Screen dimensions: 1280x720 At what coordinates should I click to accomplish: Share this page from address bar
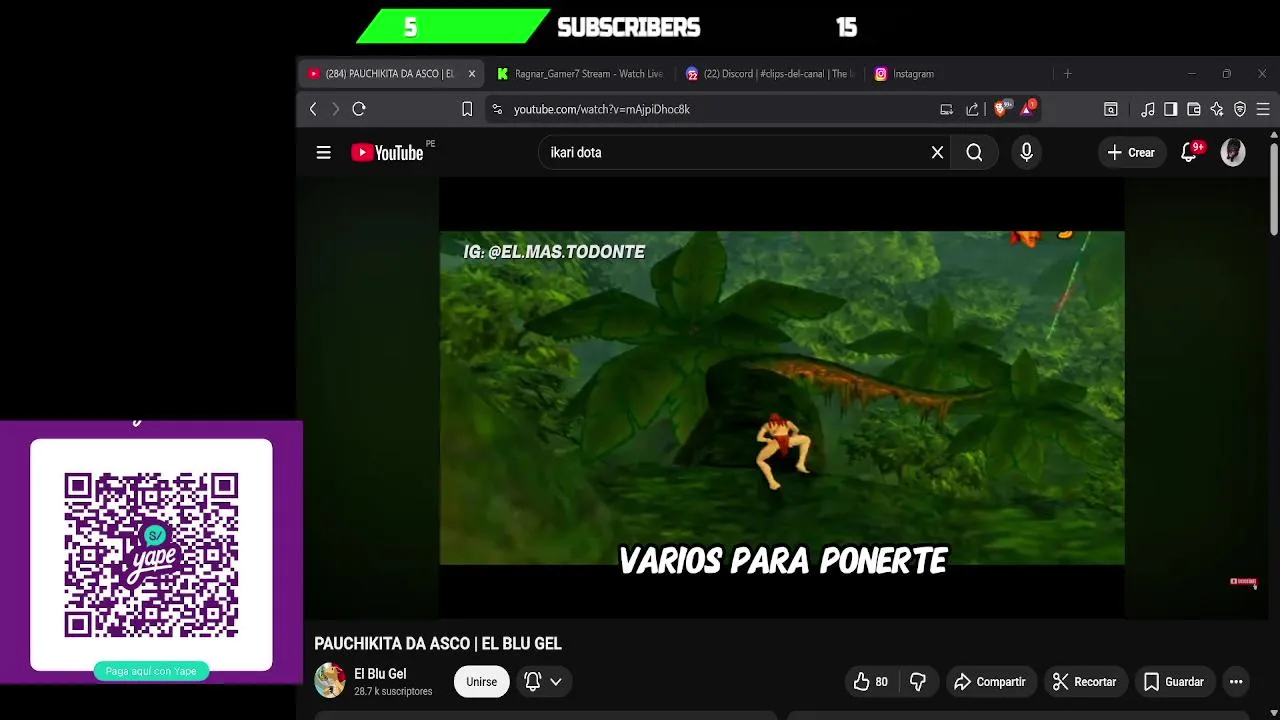pyautogui.click(x=972, y=109)
